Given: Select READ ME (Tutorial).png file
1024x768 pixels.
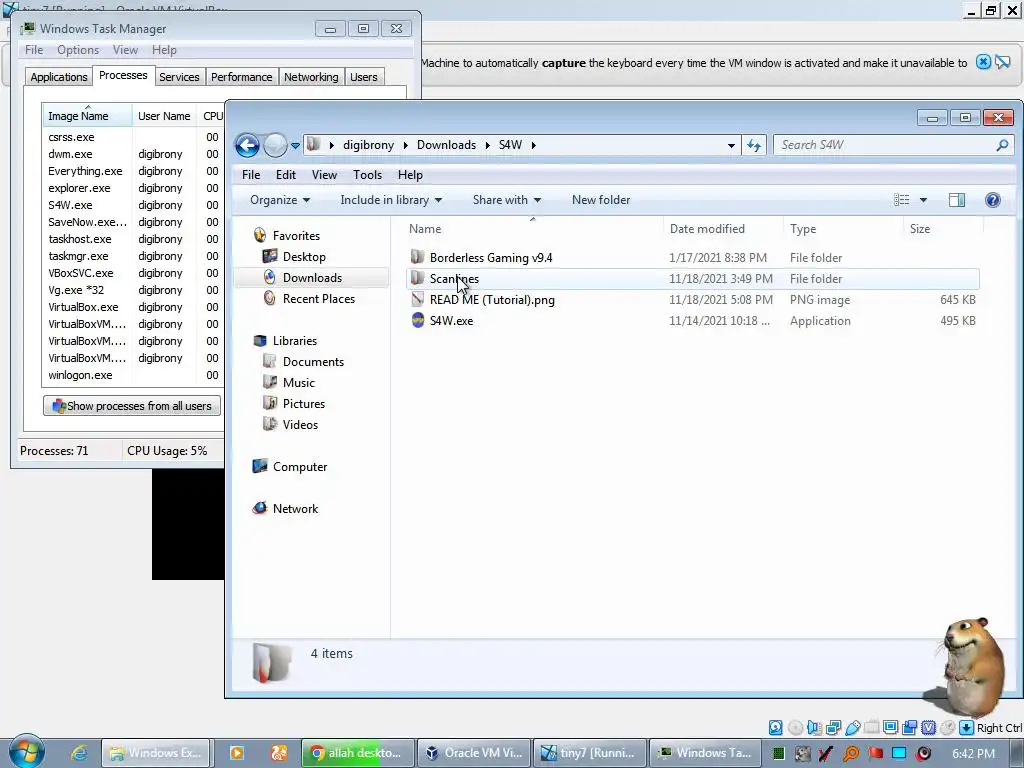Looking at the screenshot, I should (x=492, y=300).
